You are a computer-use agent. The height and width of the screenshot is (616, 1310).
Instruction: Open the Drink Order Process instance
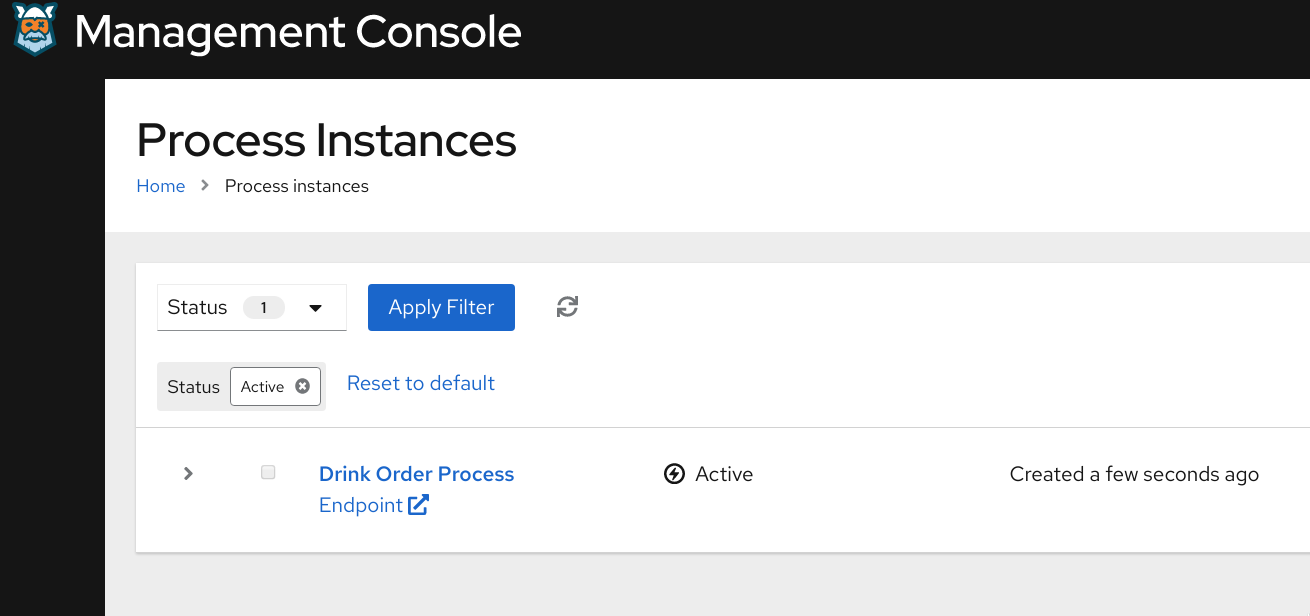click(416, 473)
